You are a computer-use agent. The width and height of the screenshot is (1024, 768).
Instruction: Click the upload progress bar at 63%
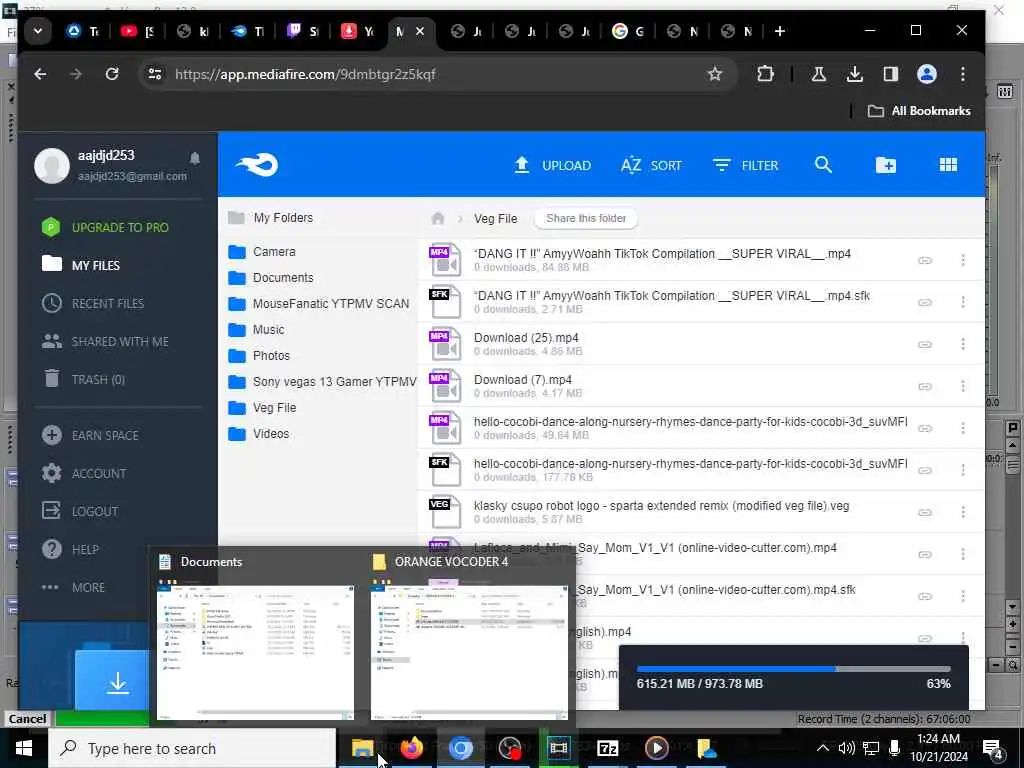(x=793, y=669)
